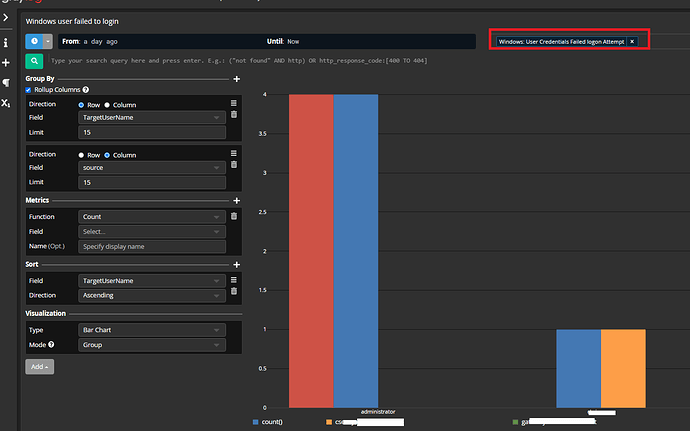
Task: Open the sidebar paragraph formatting icon
Action: coord(6,82)
